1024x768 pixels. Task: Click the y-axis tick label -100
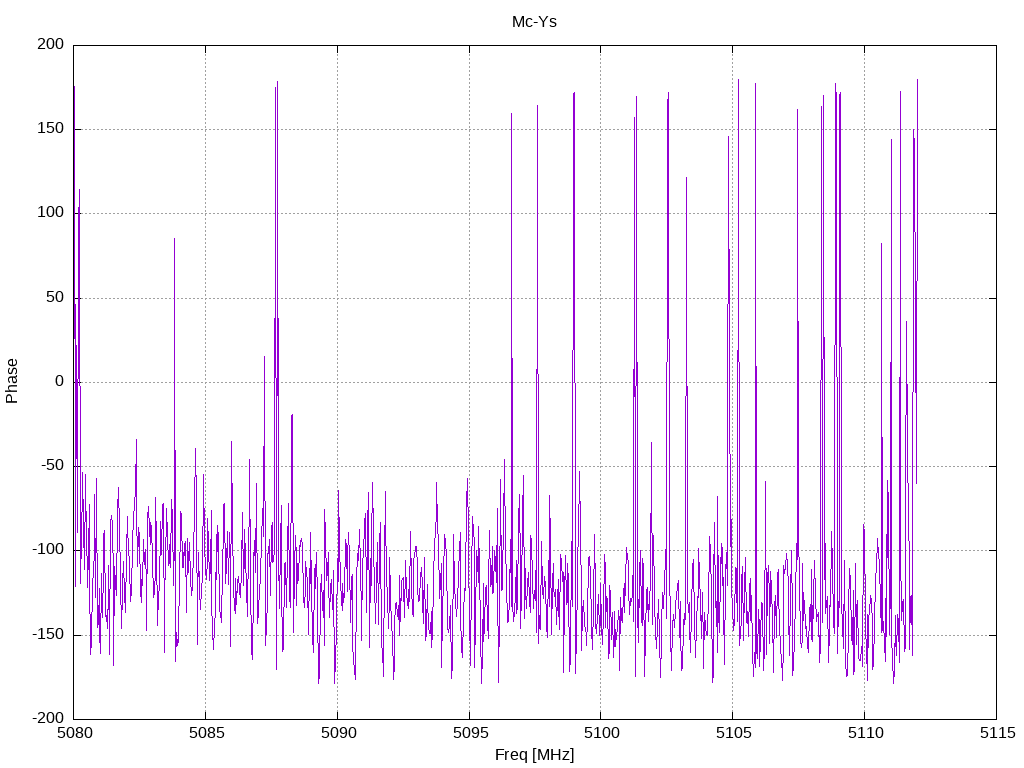click(48, 550)
